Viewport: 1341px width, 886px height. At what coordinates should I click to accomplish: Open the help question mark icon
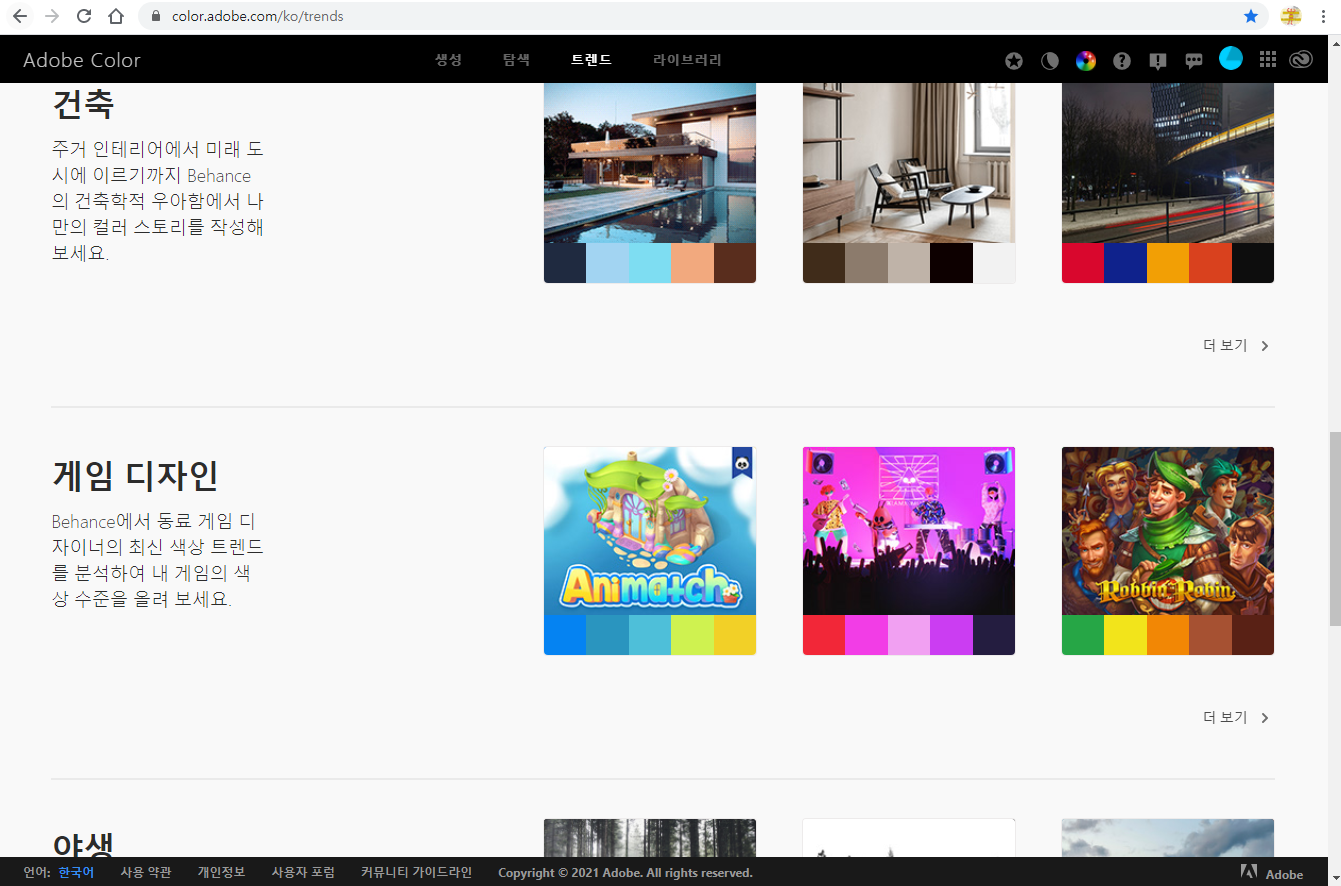tap(1122, 61)
